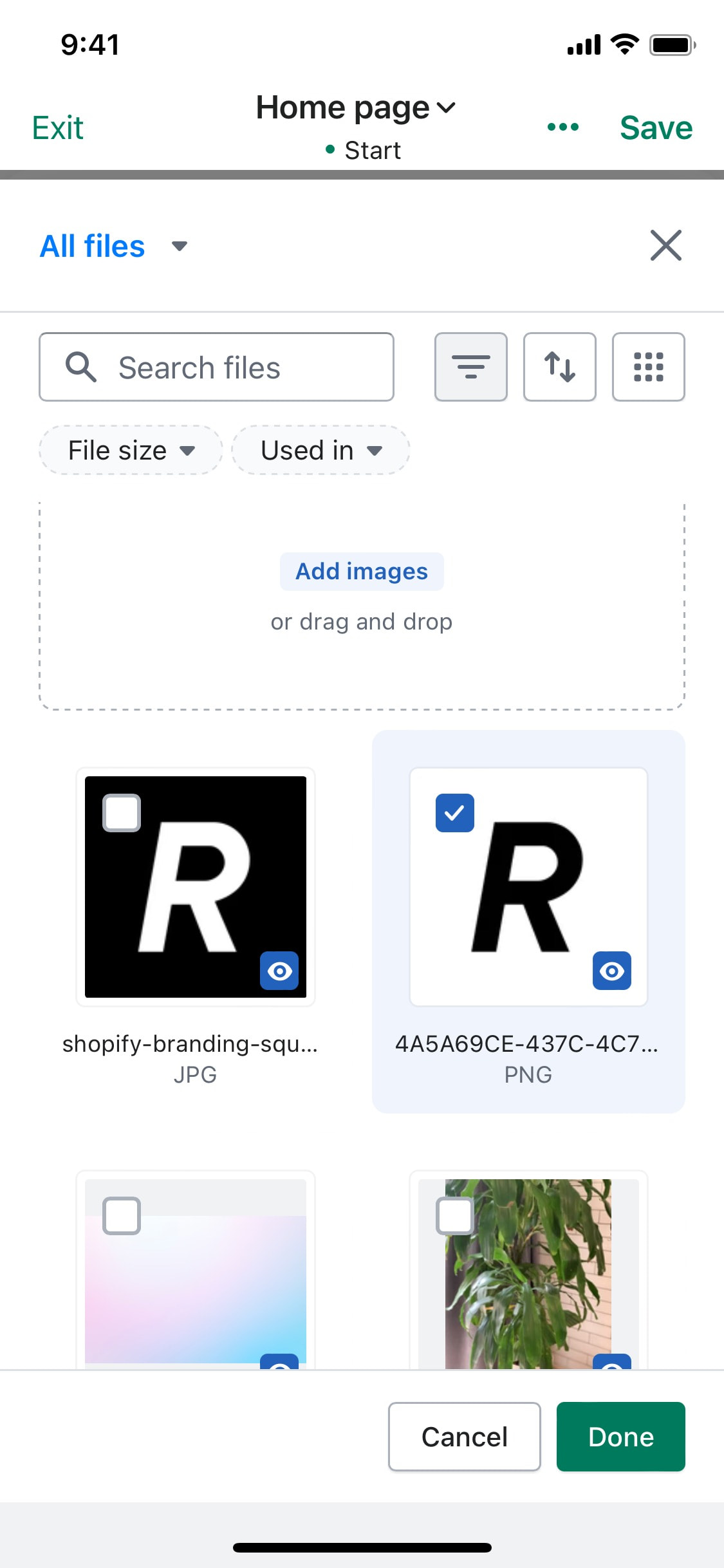Viewport: 724px width, 1568px height.
Task: Confirm selection with Done button
Action: pyautogui.click(x=621, y=1437)
